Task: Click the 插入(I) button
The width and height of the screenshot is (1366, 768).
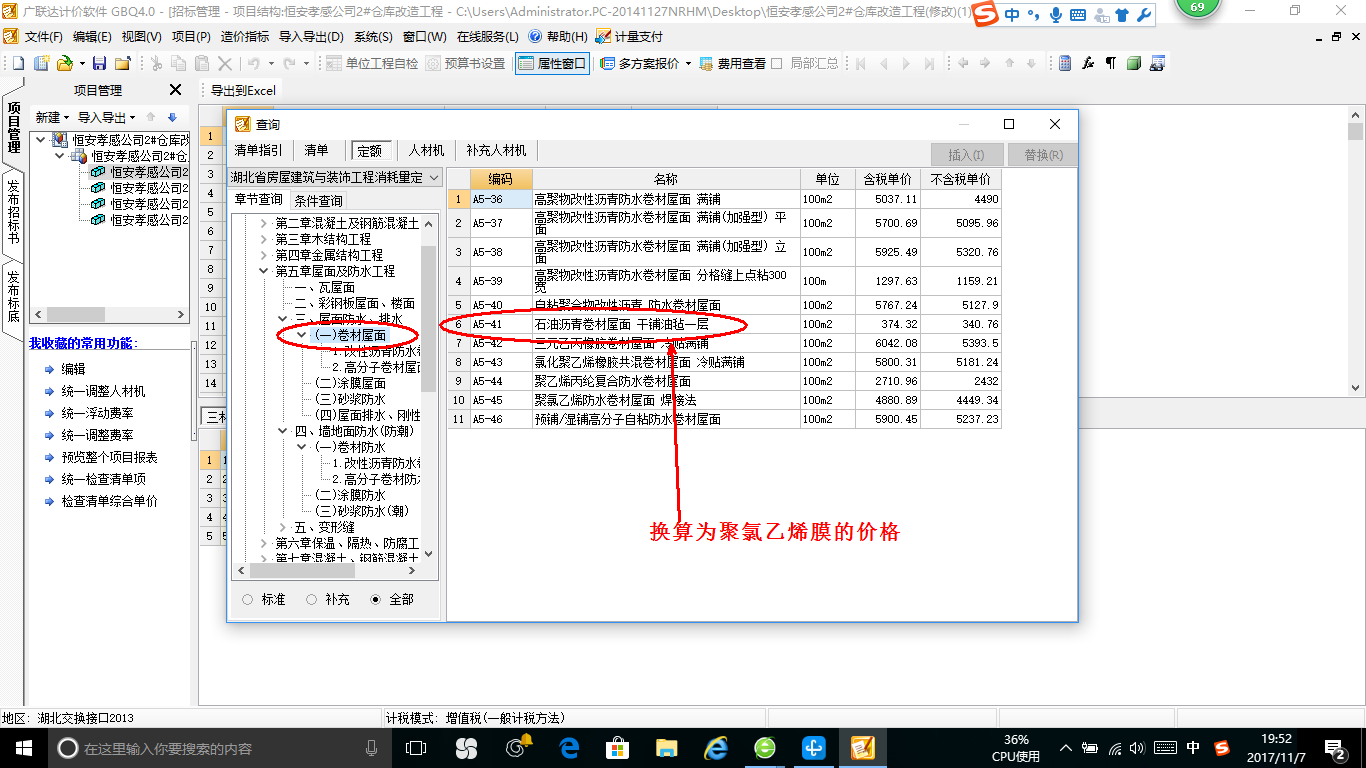Action: [x=966, y=155]
